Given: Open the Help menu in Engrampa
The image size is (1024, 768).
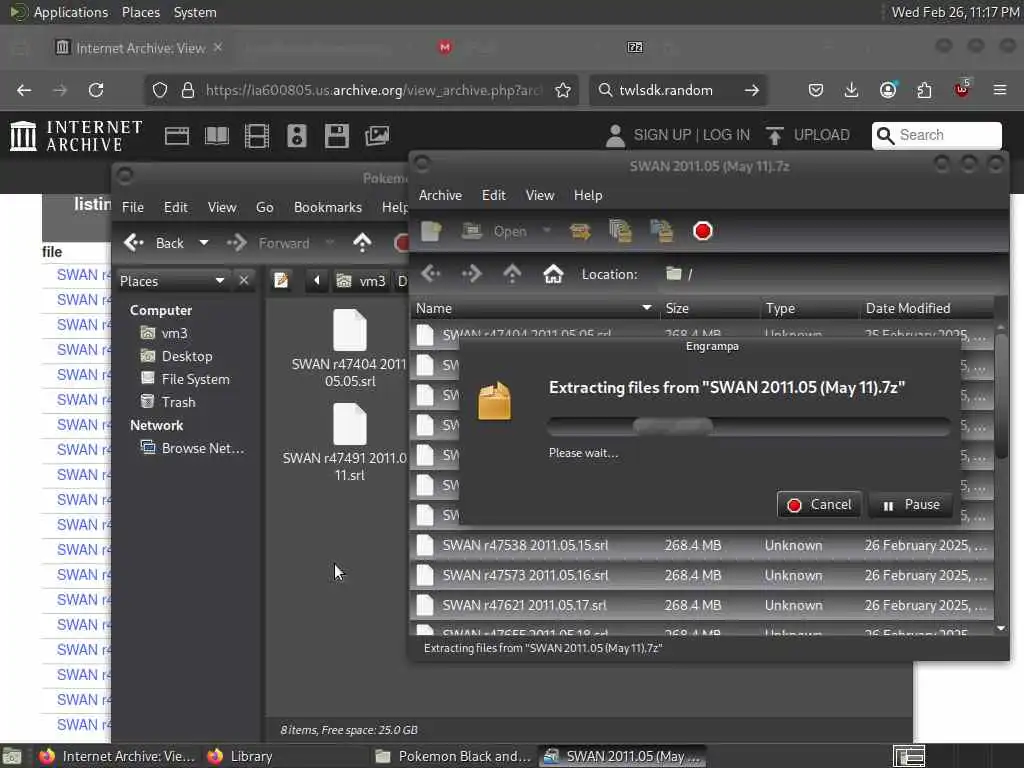Looking at the screenshot, I should click(588, 195).
